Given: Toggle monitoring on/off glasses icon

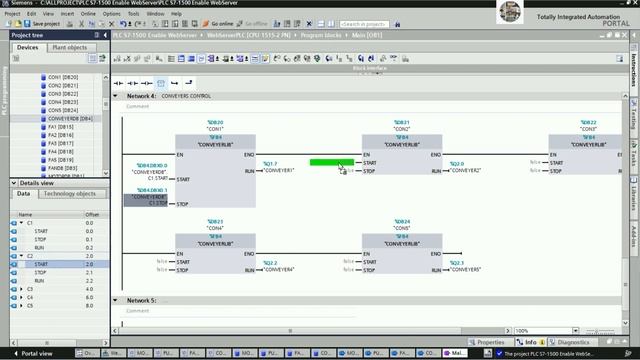Looking at the screenshot, I should tap(393, 59).
